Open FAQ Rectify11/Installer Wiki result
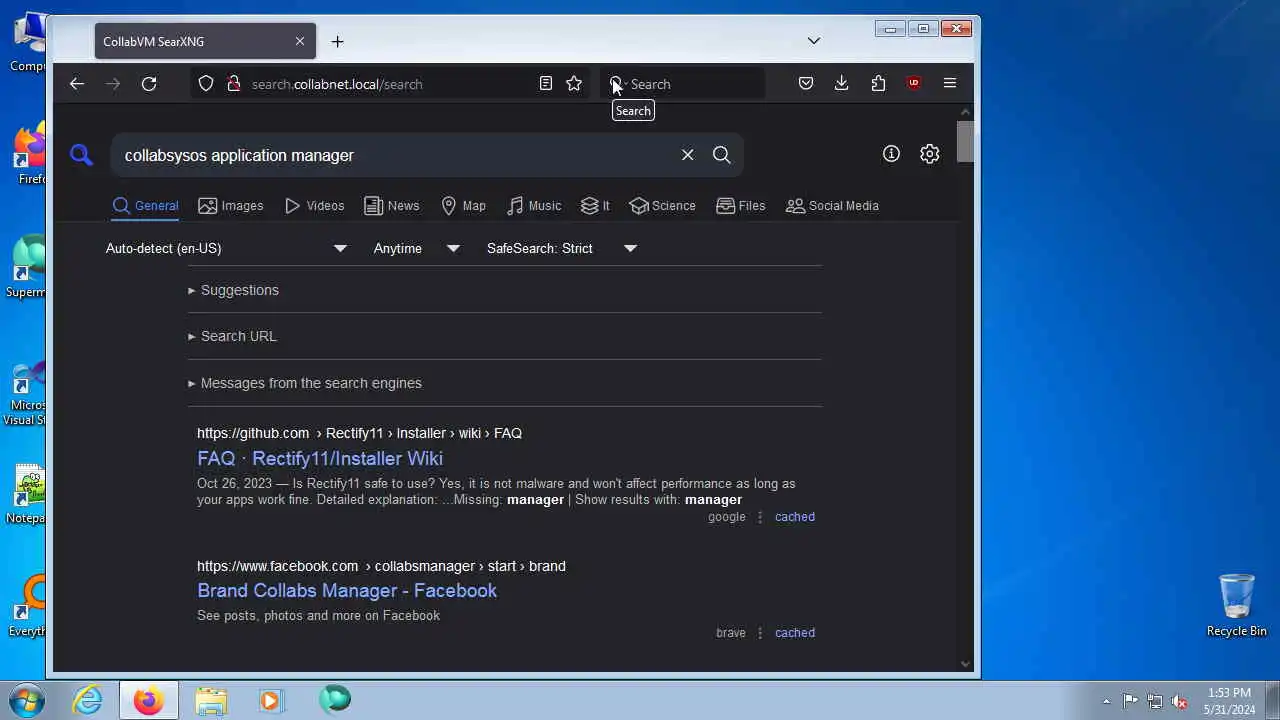Image resolution: width=1280 pixels, height=720 pixels. (x=320, y=458)
